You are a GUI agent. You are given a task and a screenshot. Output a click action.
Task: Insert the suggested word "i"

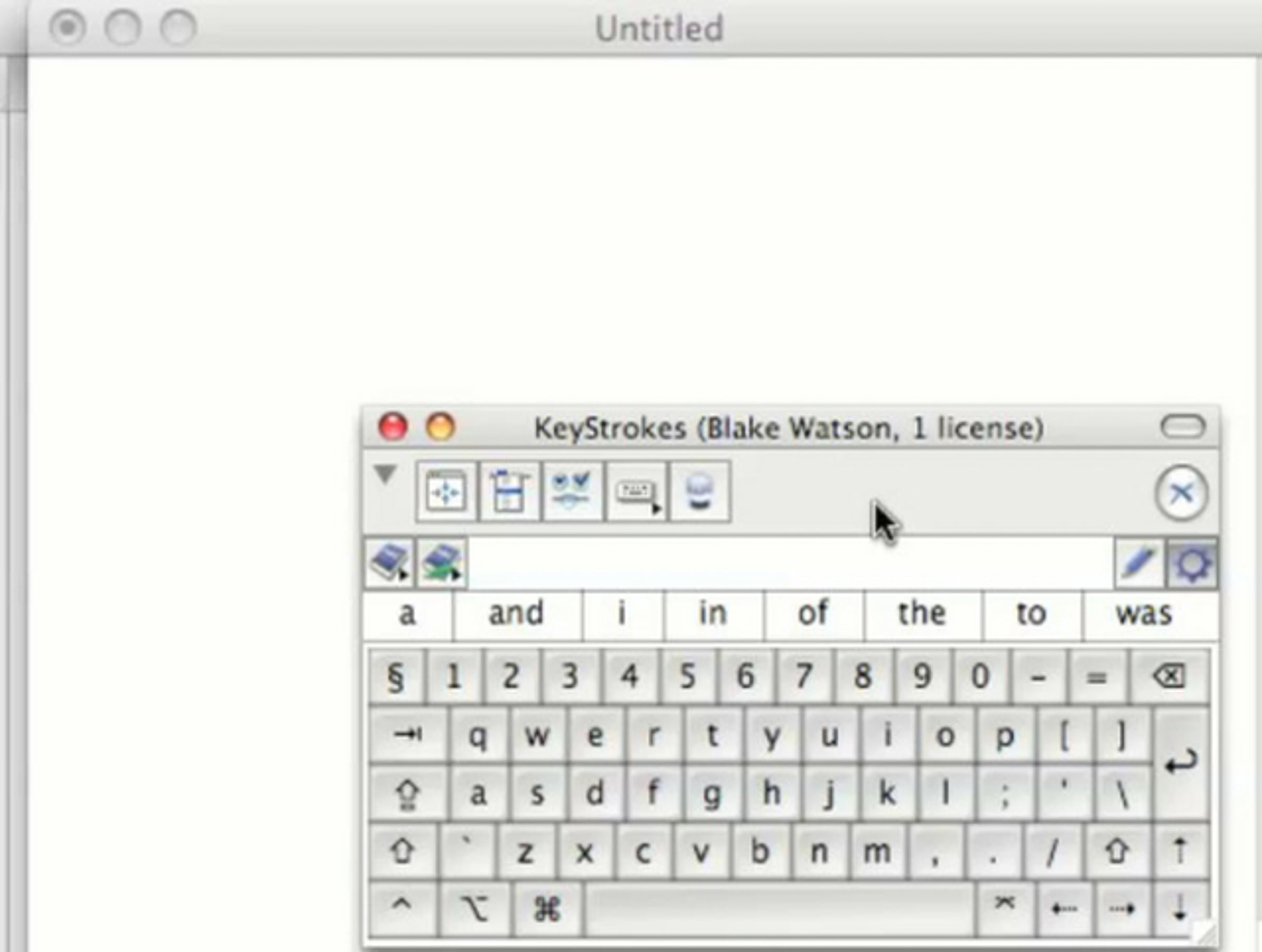click(x=623, y=615)
